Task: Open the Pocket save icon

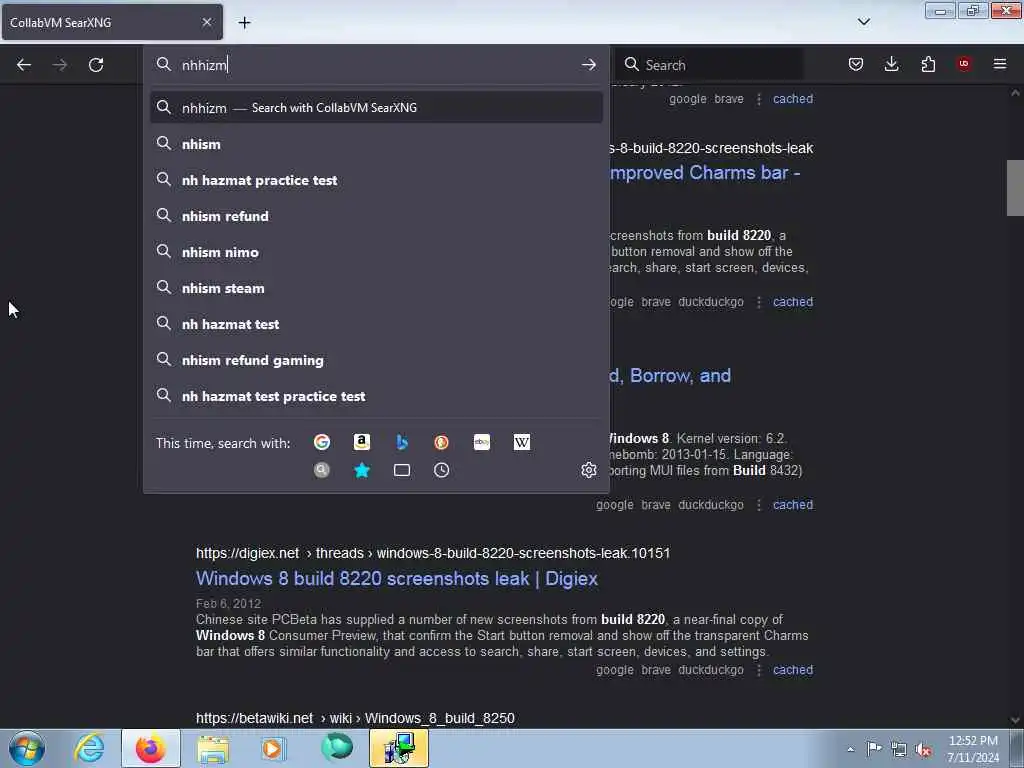Action: pos(856,64)
